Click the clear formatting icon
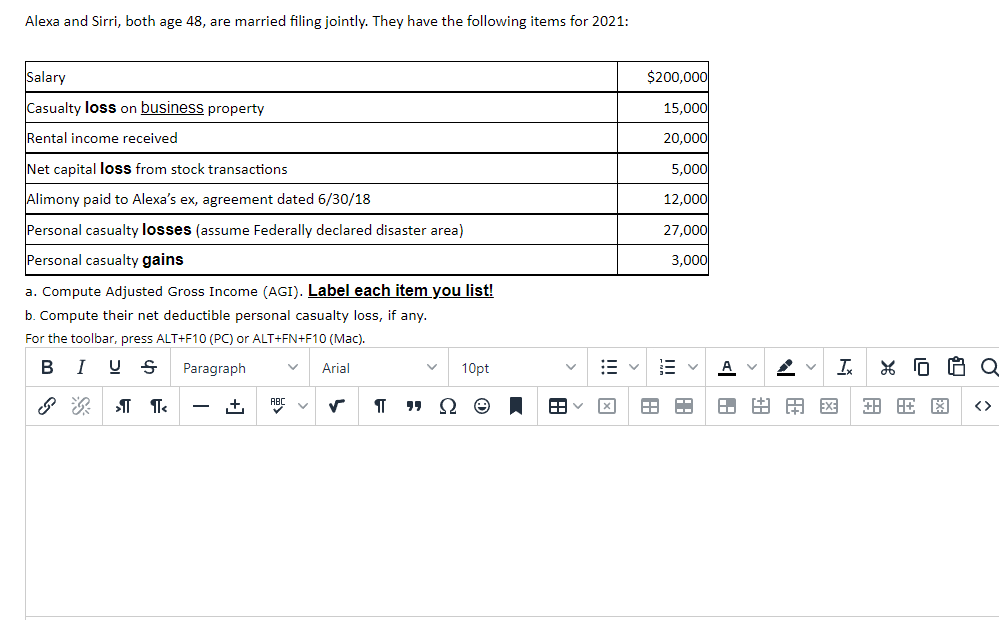This screenshot has width=999, height=620. coord(845,367)
